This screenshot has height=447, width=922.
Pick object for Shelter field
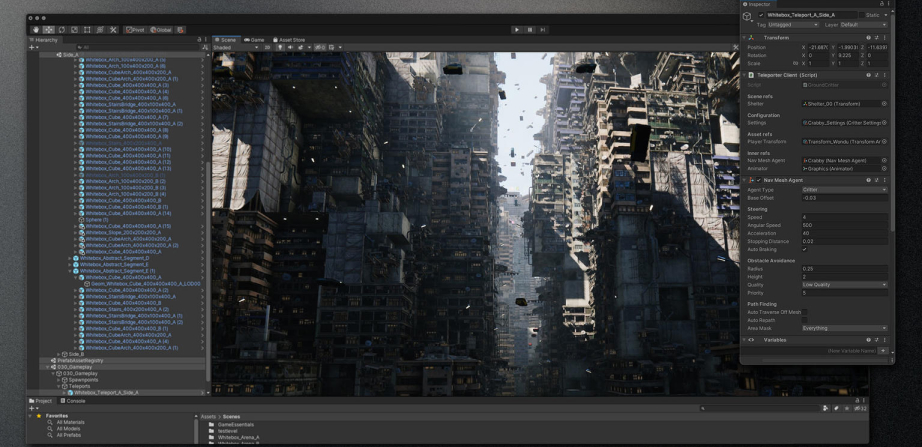pos(884,104)
